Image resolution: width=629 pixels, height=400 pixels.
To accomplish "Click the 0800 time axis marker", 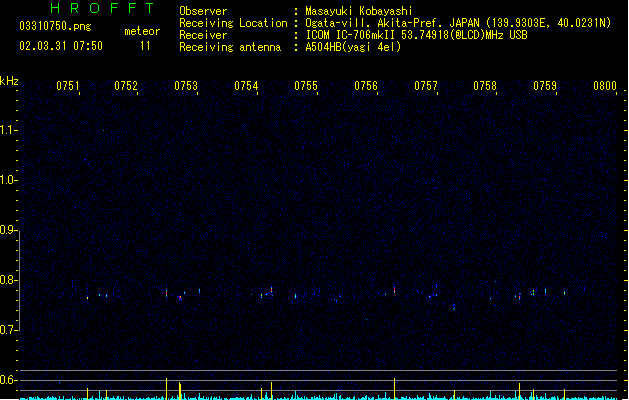I will 605,86.
